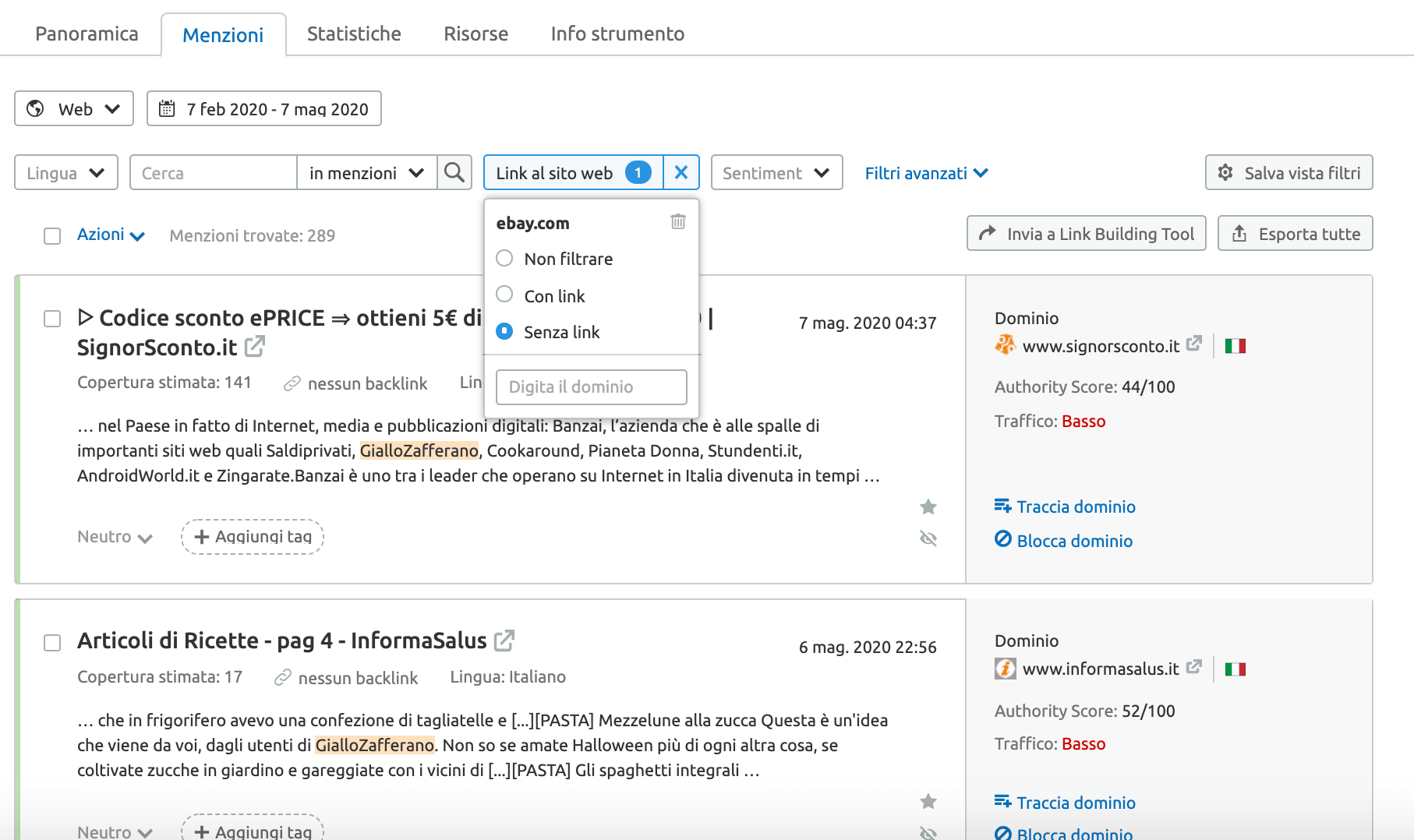Select the Senza link radio option
This screenshot has height=840, width=1414.
click(504, 331)
